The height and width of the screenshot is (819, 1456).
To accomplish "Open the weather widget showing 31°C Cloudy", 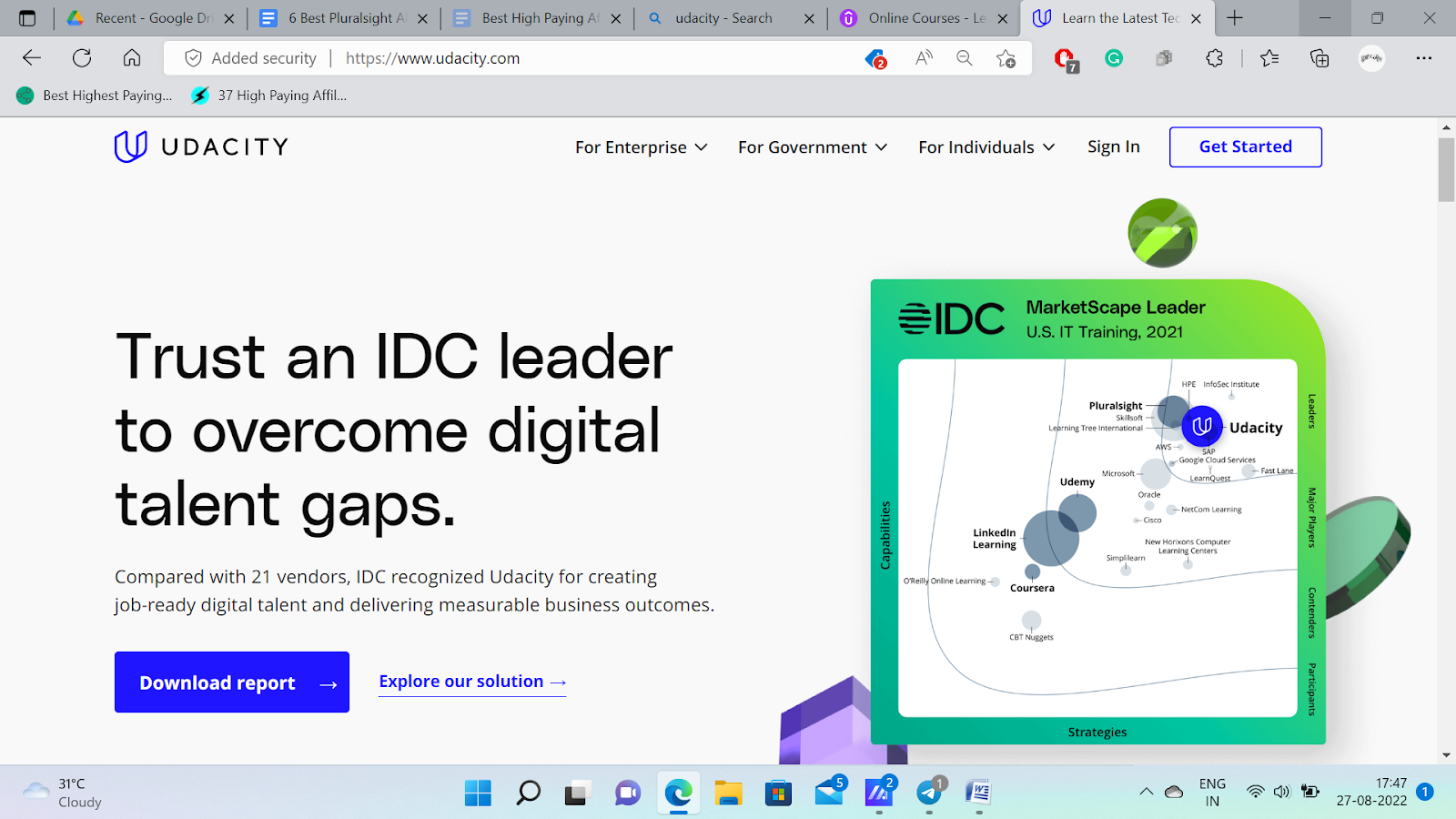I will click(62, 793).
